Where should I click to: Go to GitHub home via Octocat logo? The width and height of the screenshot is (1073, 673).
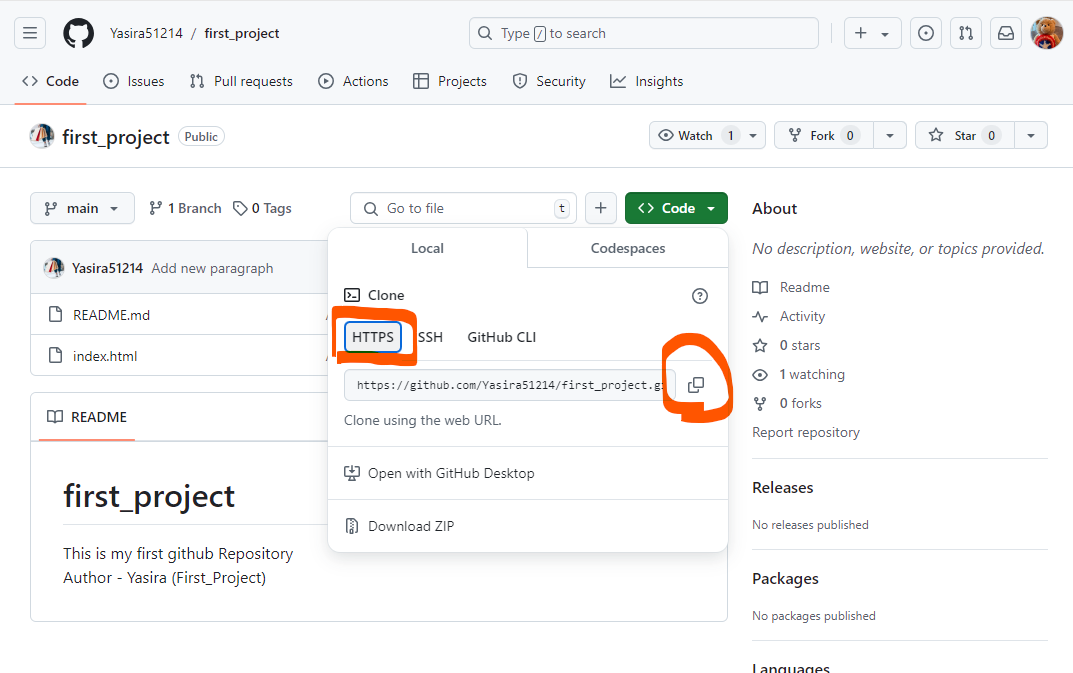pyautogui.click(x=79, y=33)
